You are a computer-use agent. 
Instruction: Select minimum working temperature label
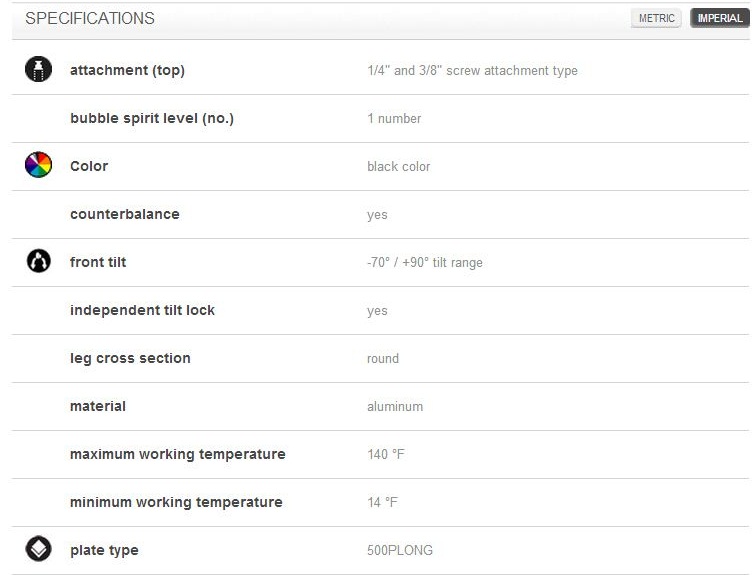pyautogui.click(x=176, y=502)
